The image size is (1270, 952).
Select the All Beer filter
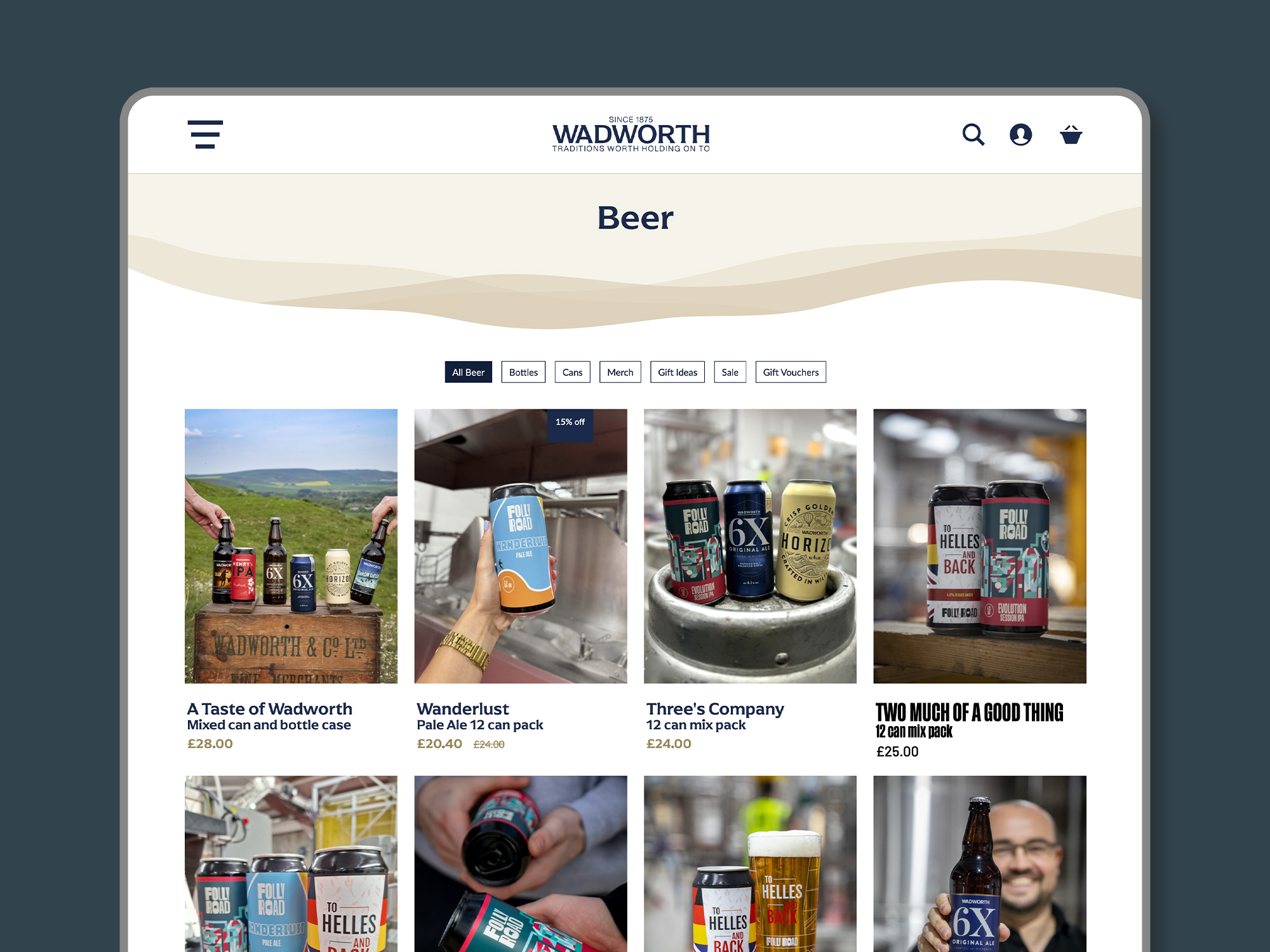click(x=468, y=373)
